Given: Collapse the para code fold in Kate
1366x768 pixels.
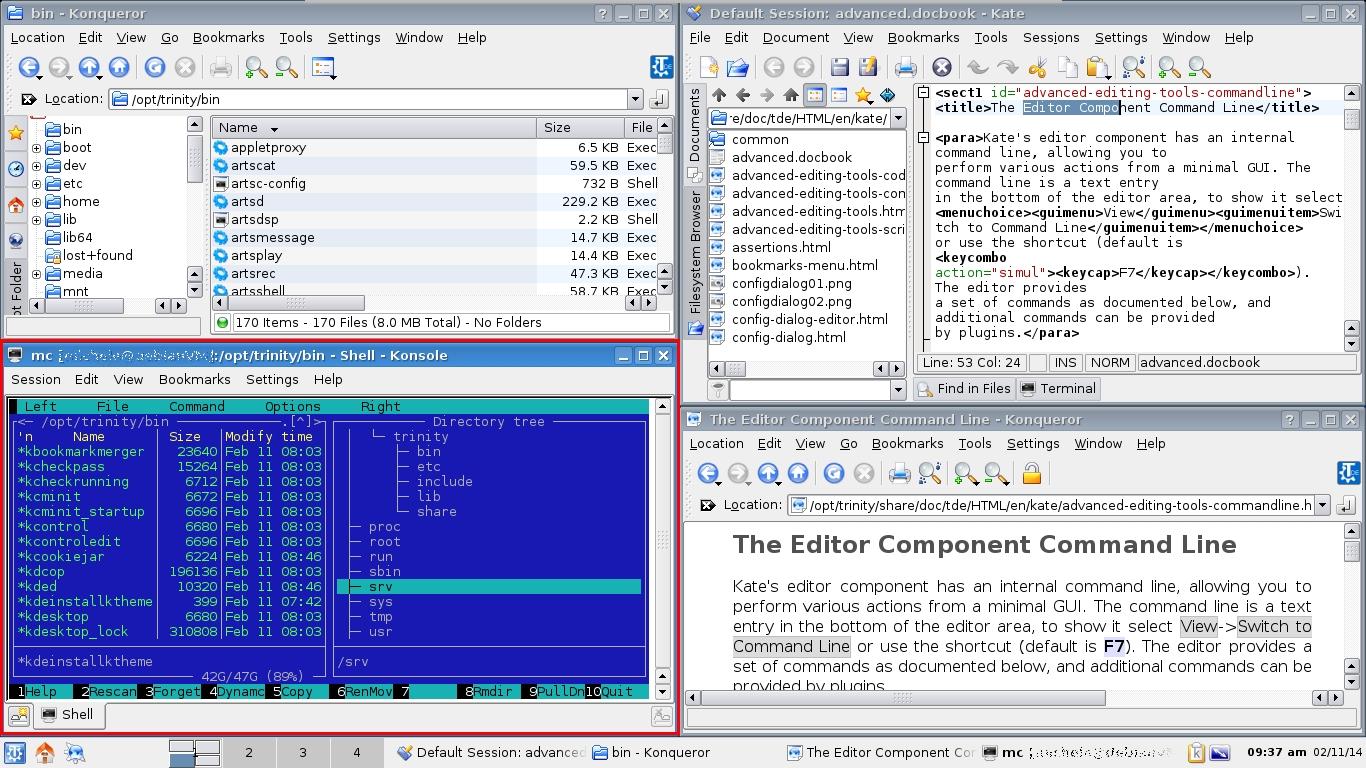Looking at the screenshot, I should click(923, 138).
